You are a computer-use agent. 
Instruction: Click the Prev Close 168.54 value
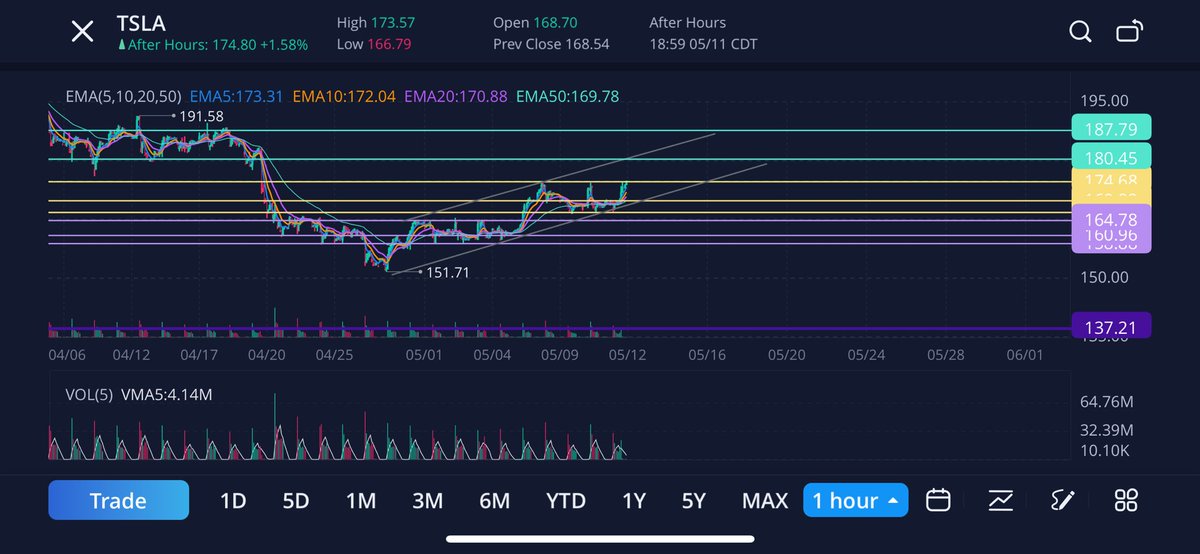pyautogui.click(x=551, y=44)
